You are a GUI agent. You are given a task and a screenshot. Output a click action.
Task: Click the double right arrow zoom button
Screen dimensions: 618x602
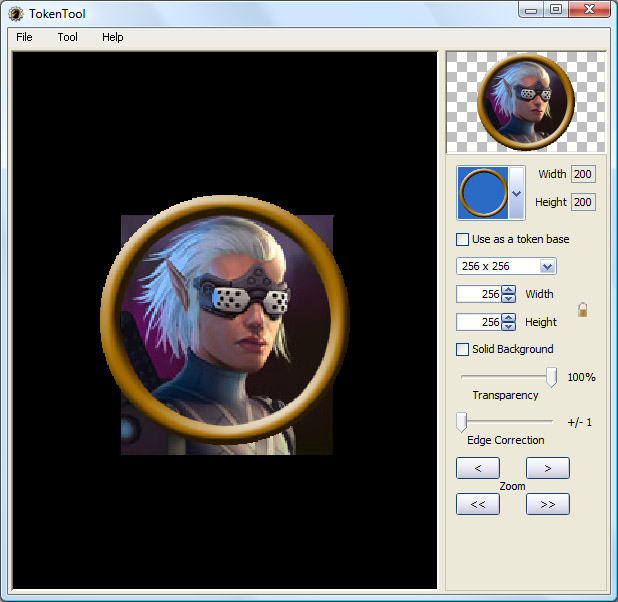[547, 504]
